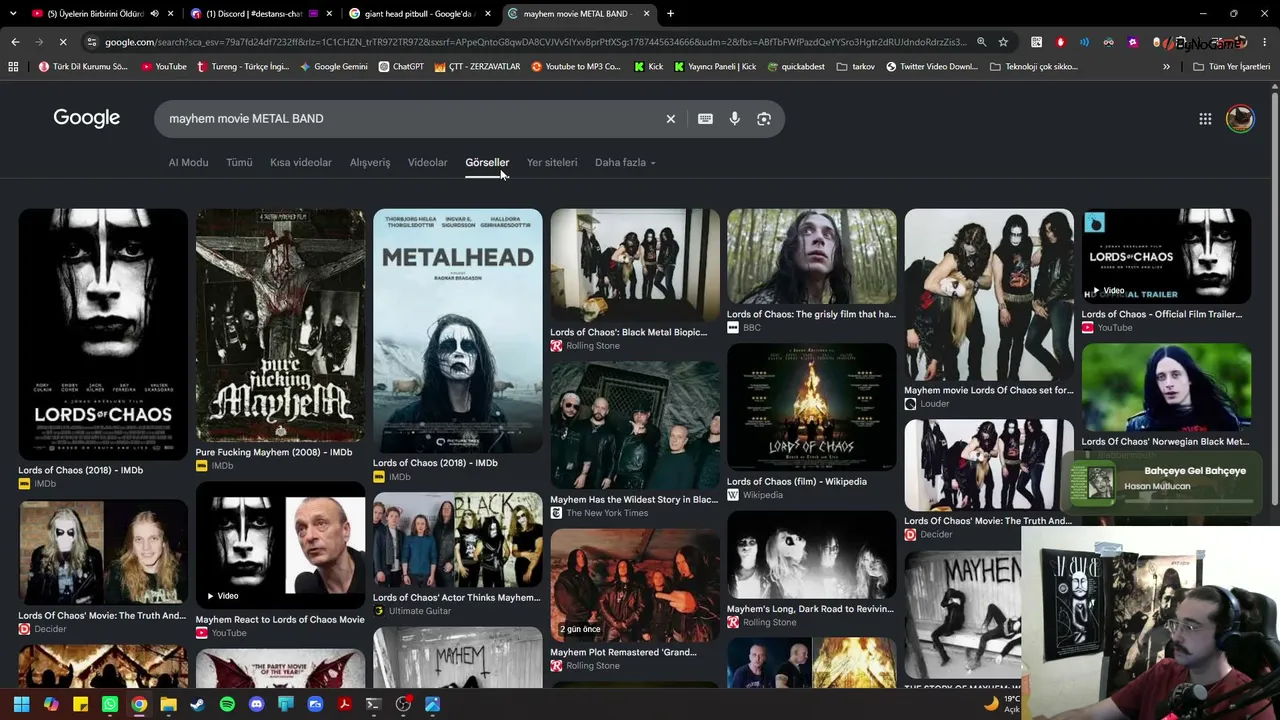The width and height of the screenshot is (1280, 720).
Task: Open the red hand ad blocker extension
Action: point(1060,42)
